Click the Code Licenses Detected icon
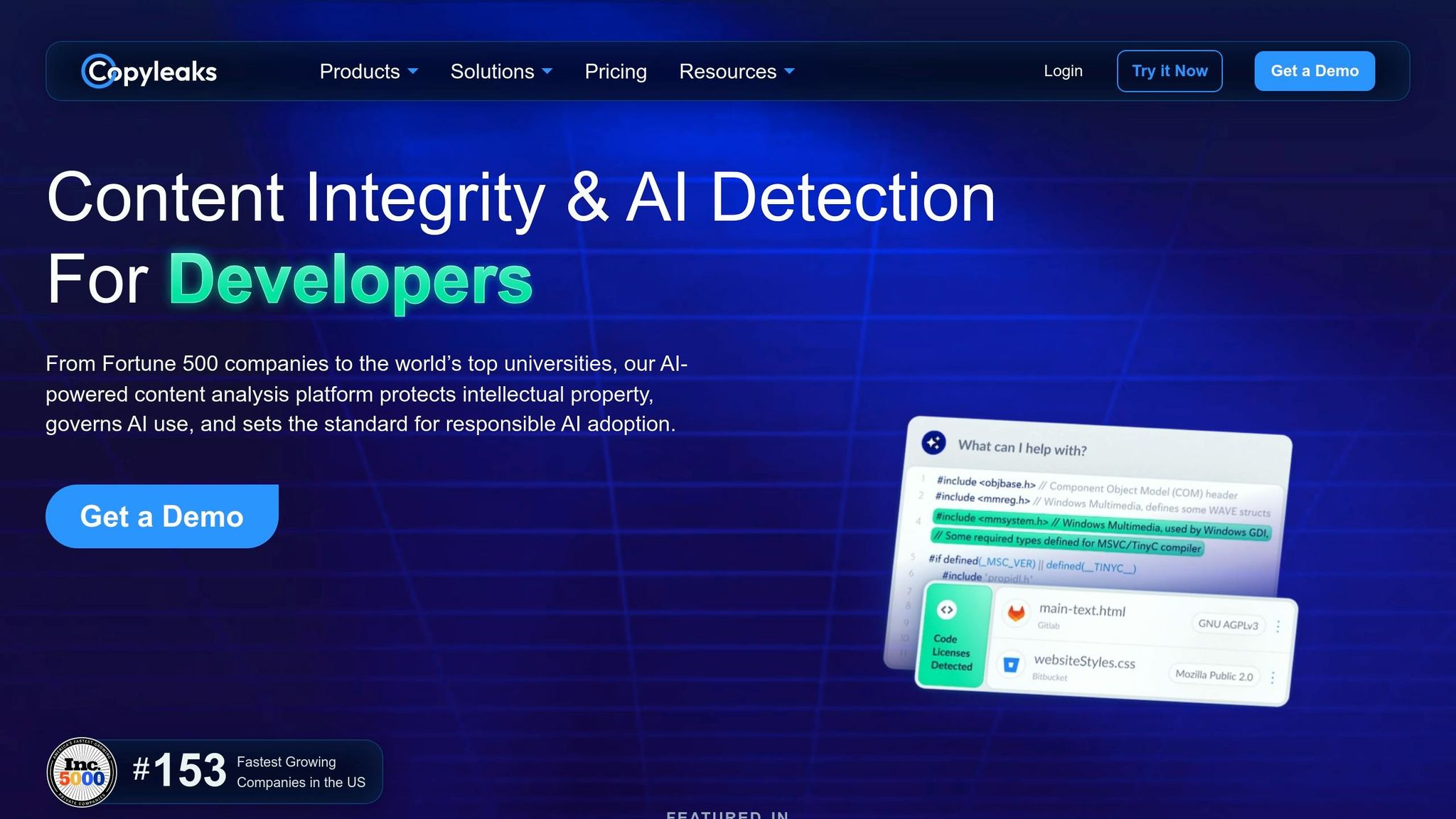Screen dimensions: 1456x819 (946, 610)
